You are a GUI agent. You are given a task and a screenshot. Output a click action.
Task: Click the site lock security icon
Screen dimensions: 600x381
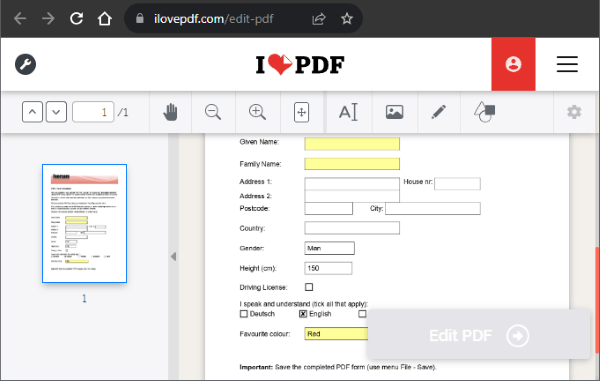pyautogui.click(x=140, y=18)
